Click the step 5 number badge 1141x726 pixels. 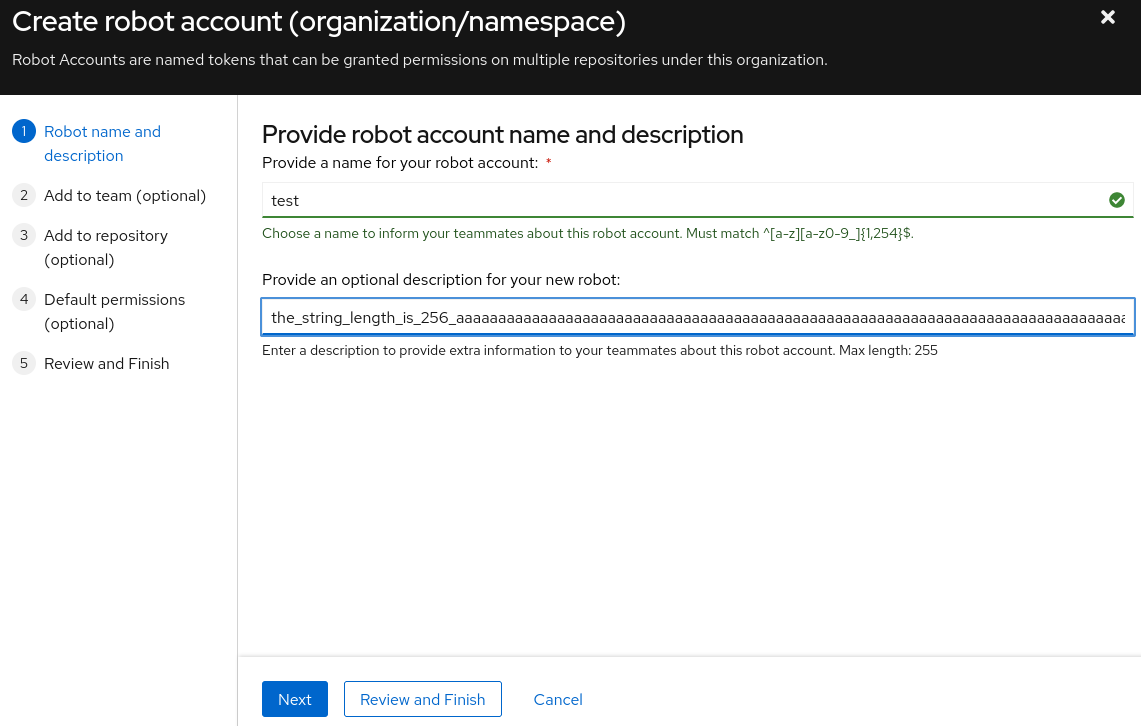[x=24, y=364]
